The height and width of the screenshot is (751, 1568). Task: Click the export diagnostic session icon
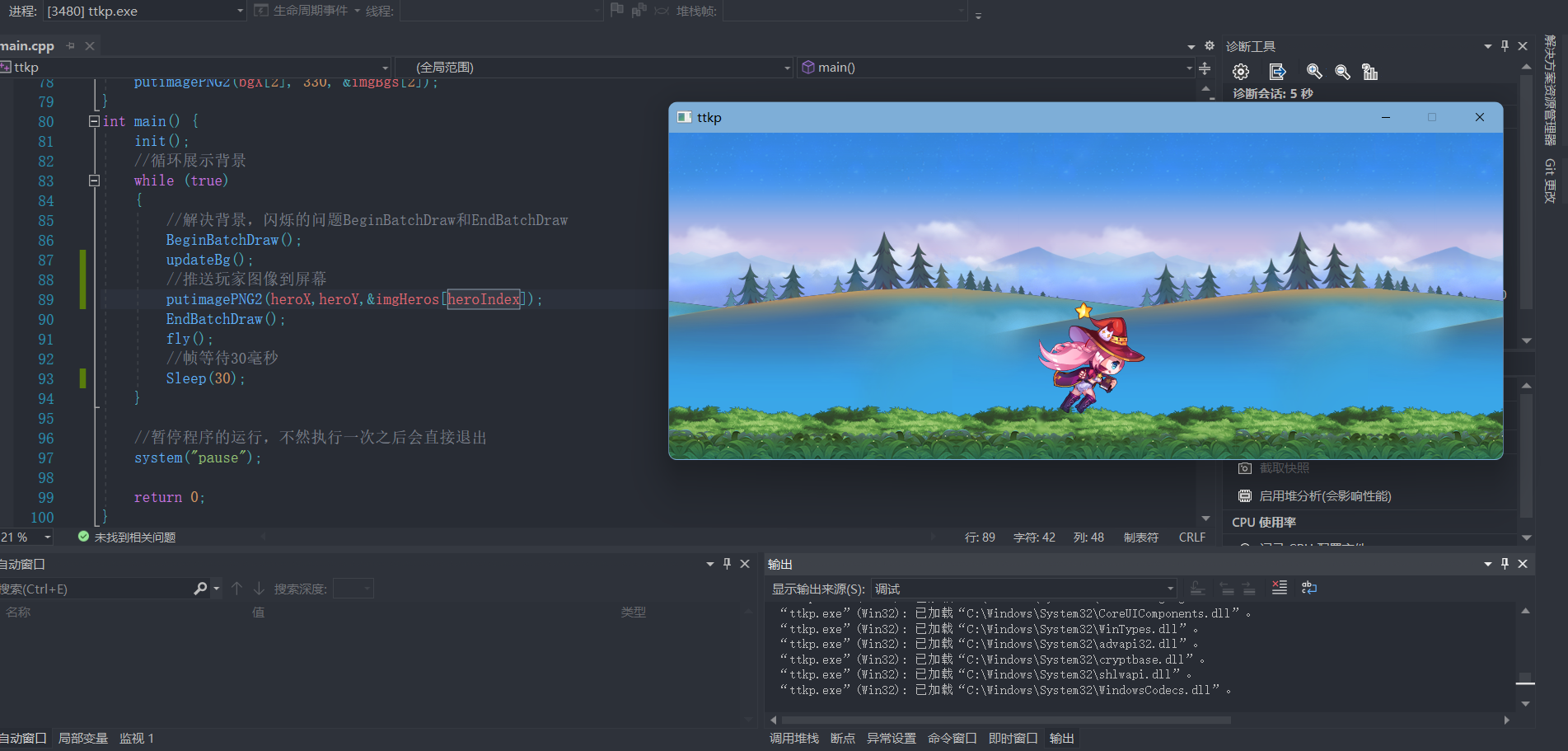[1277, 72]
